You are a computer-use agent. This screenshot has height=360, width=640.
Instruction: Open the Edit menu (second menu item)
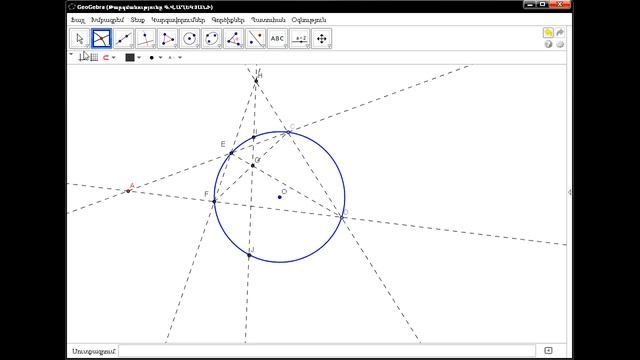pos(107,20)
